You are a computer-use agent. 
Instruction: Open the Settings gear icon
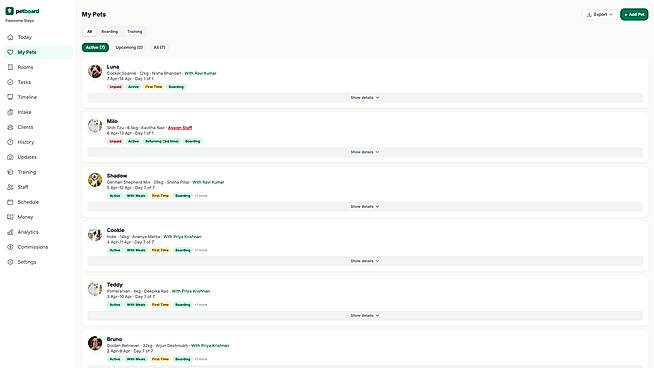[10, 262]
